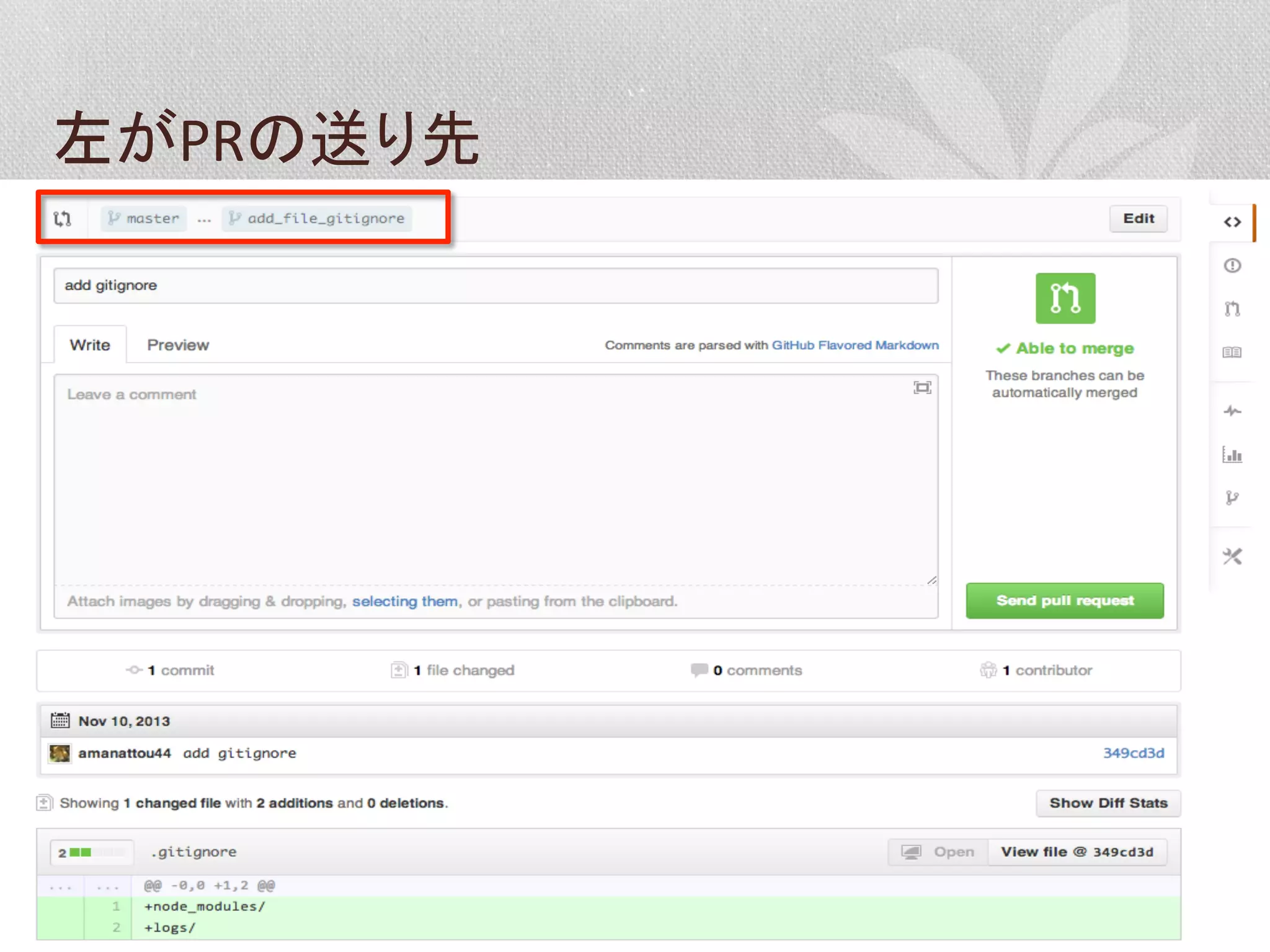Open the GitHub Flavored Markdown link

pos(855,345)
